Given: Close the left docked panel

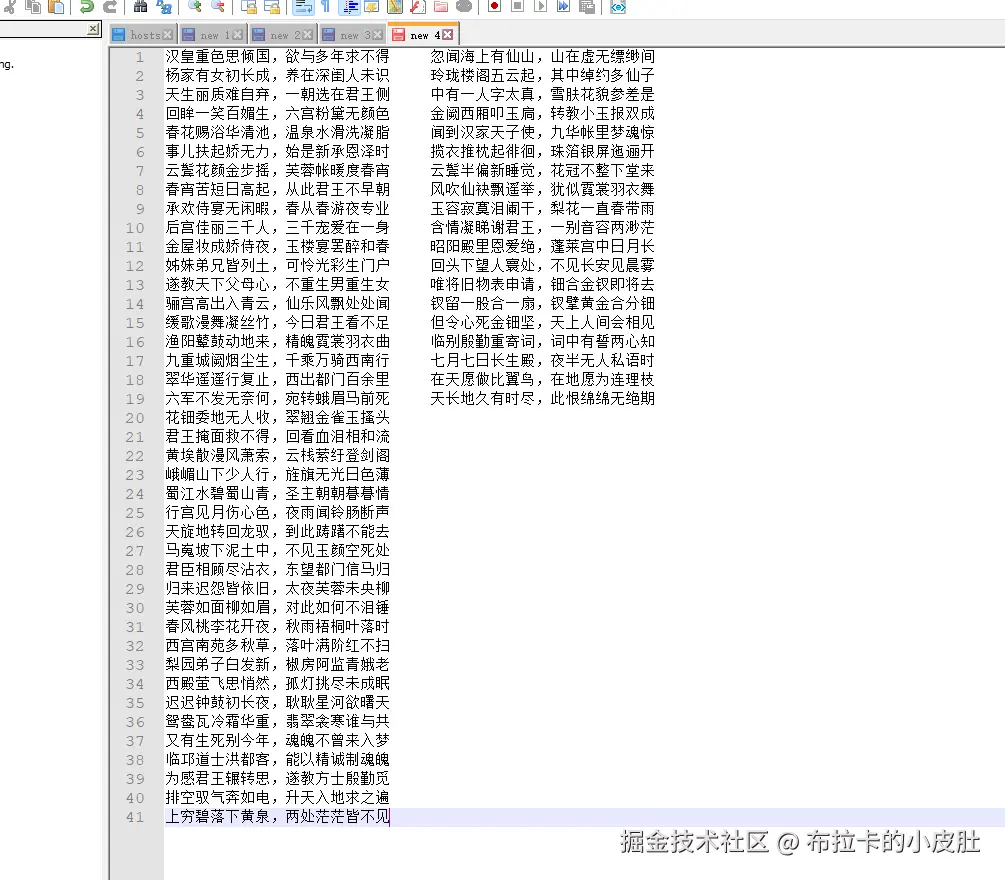Looking at the screenshot, I should (91, 28).
